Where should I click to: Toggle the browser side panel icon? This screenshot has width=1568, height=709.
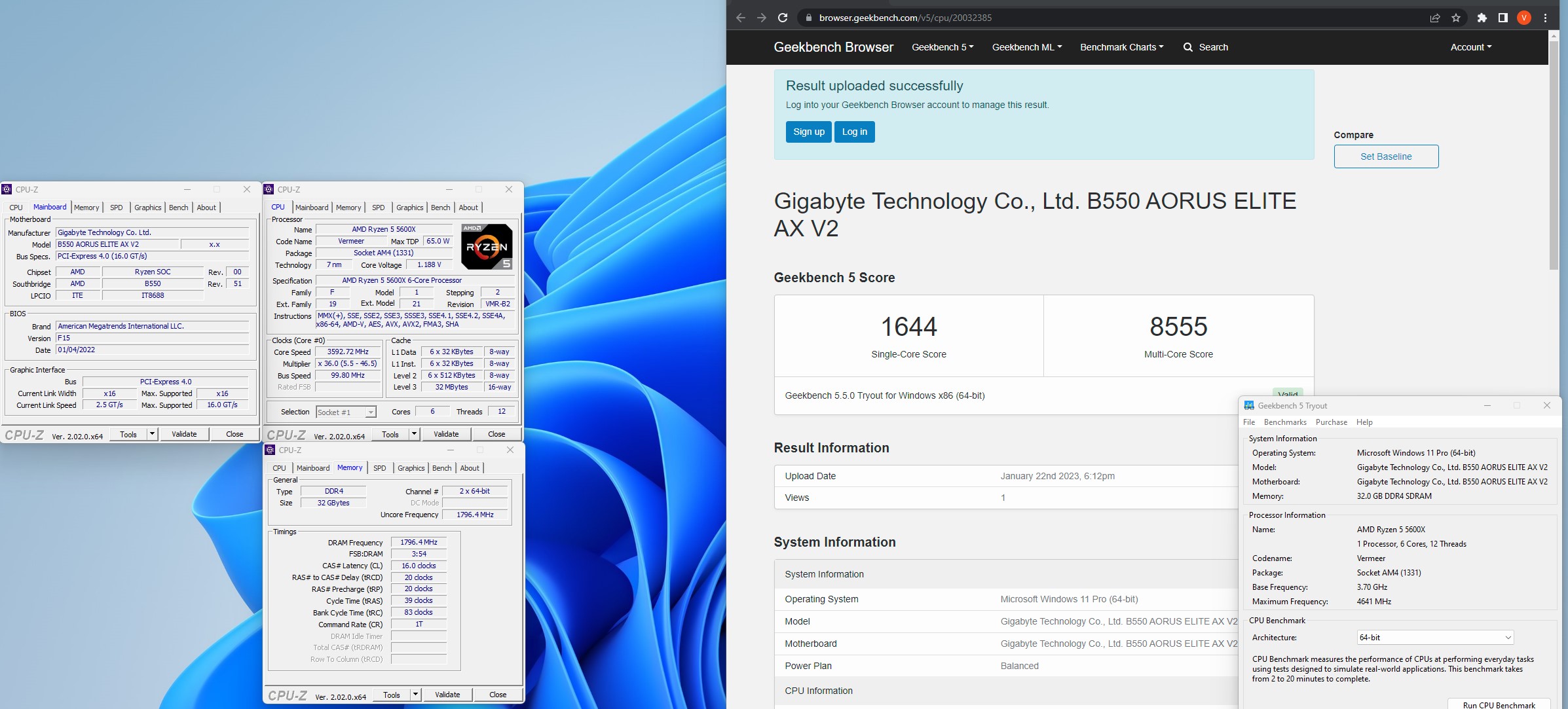(1503, 18)
